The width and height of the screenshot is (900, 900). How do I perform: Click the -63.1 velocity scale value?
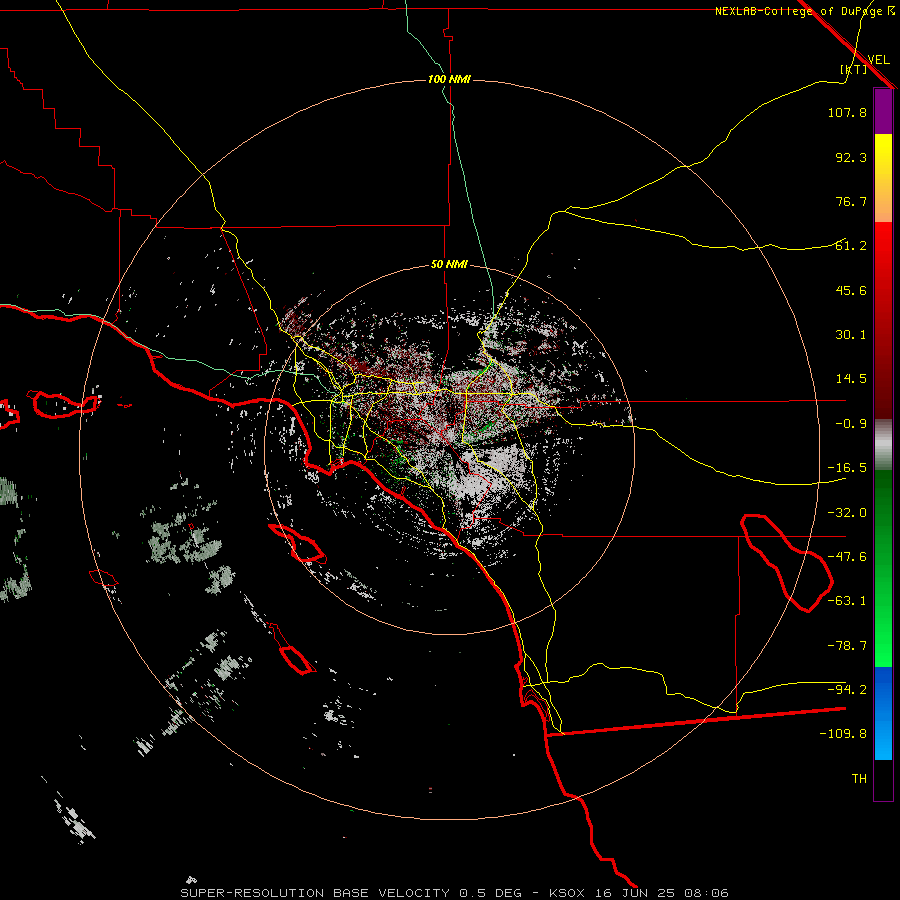[847, 601]
